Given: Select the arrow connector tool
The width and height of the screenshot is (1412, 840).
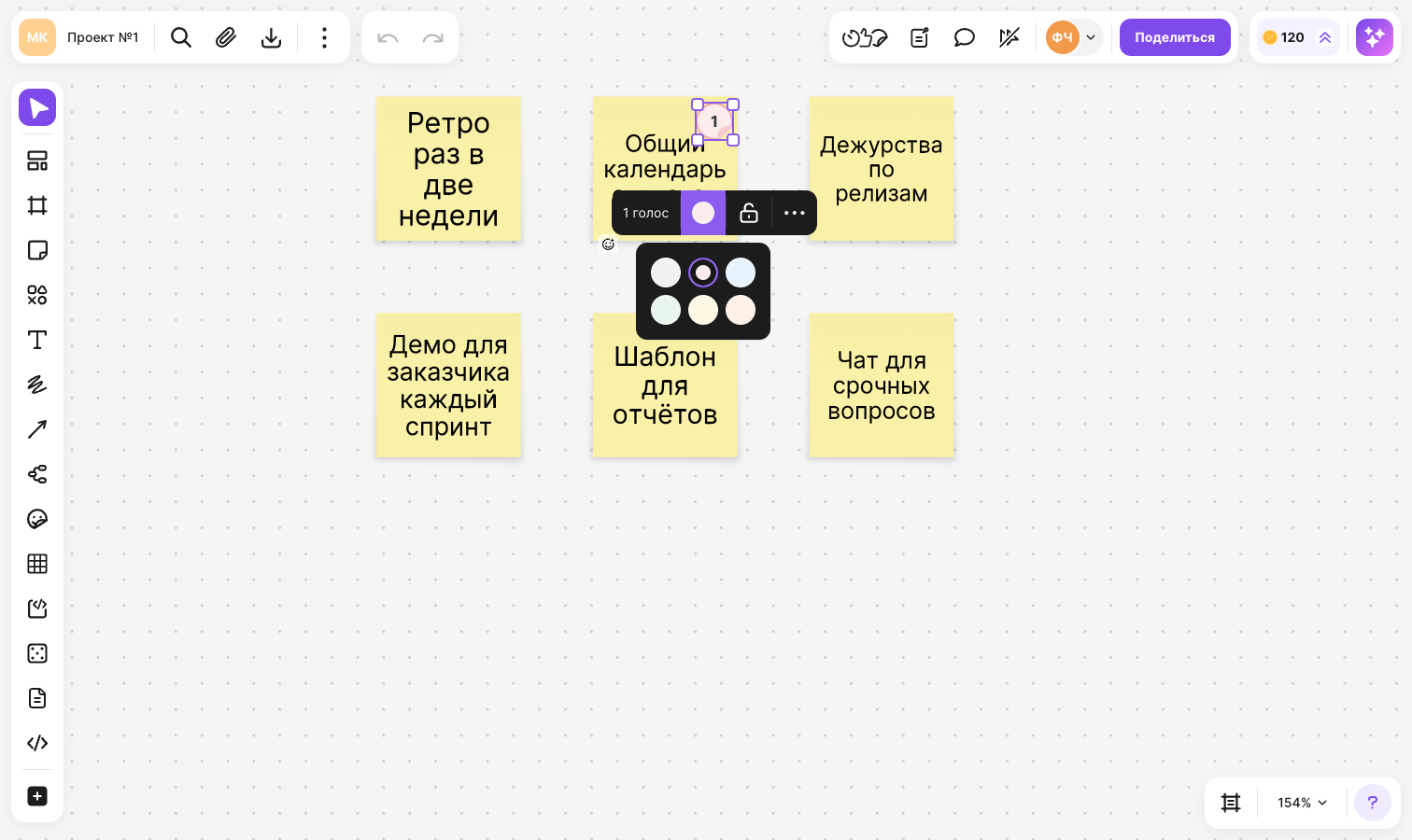Looking at the screenshot, I should [x=37, y=429].
